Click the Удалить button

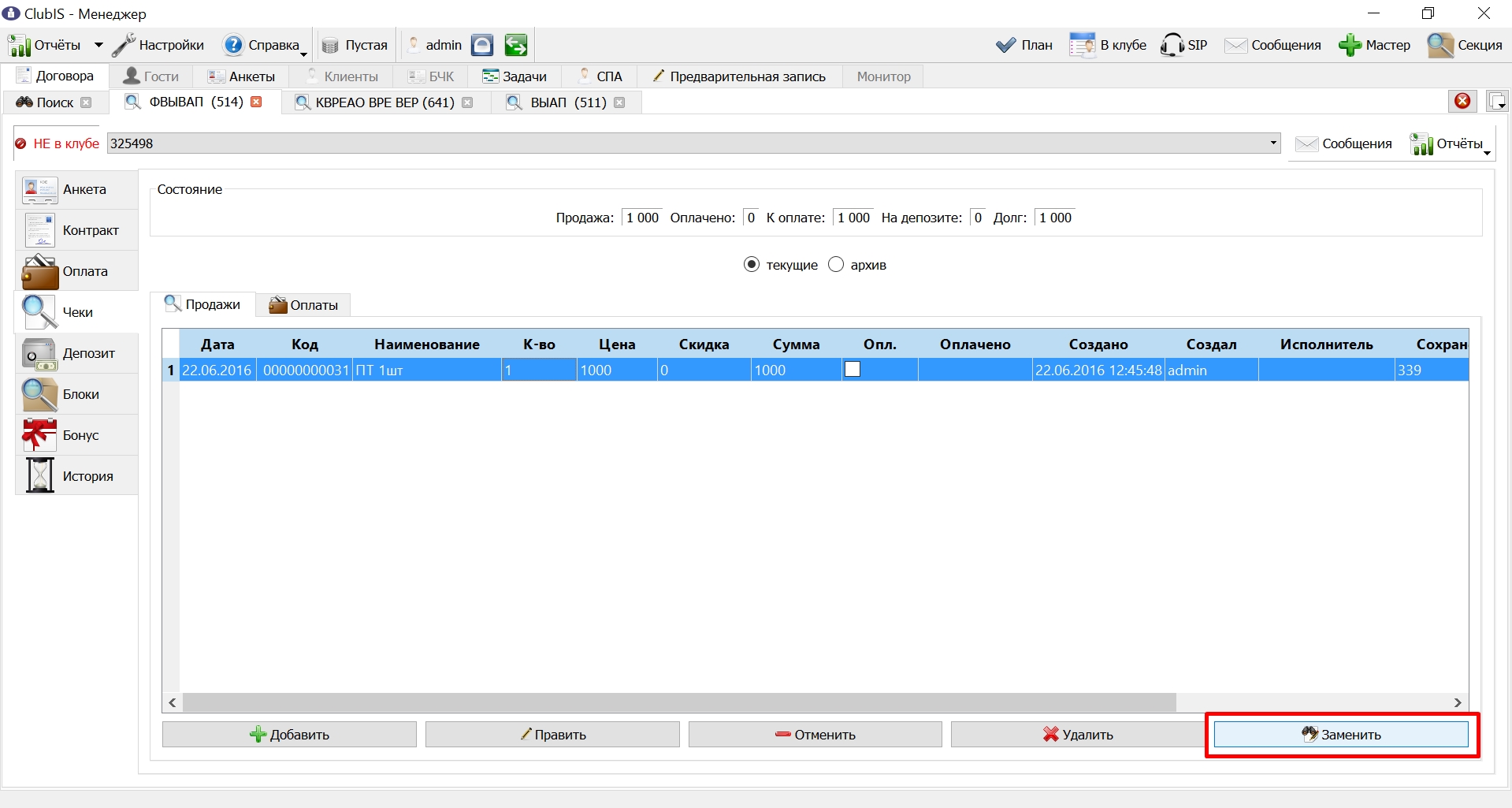click(x=1078, y=734)
